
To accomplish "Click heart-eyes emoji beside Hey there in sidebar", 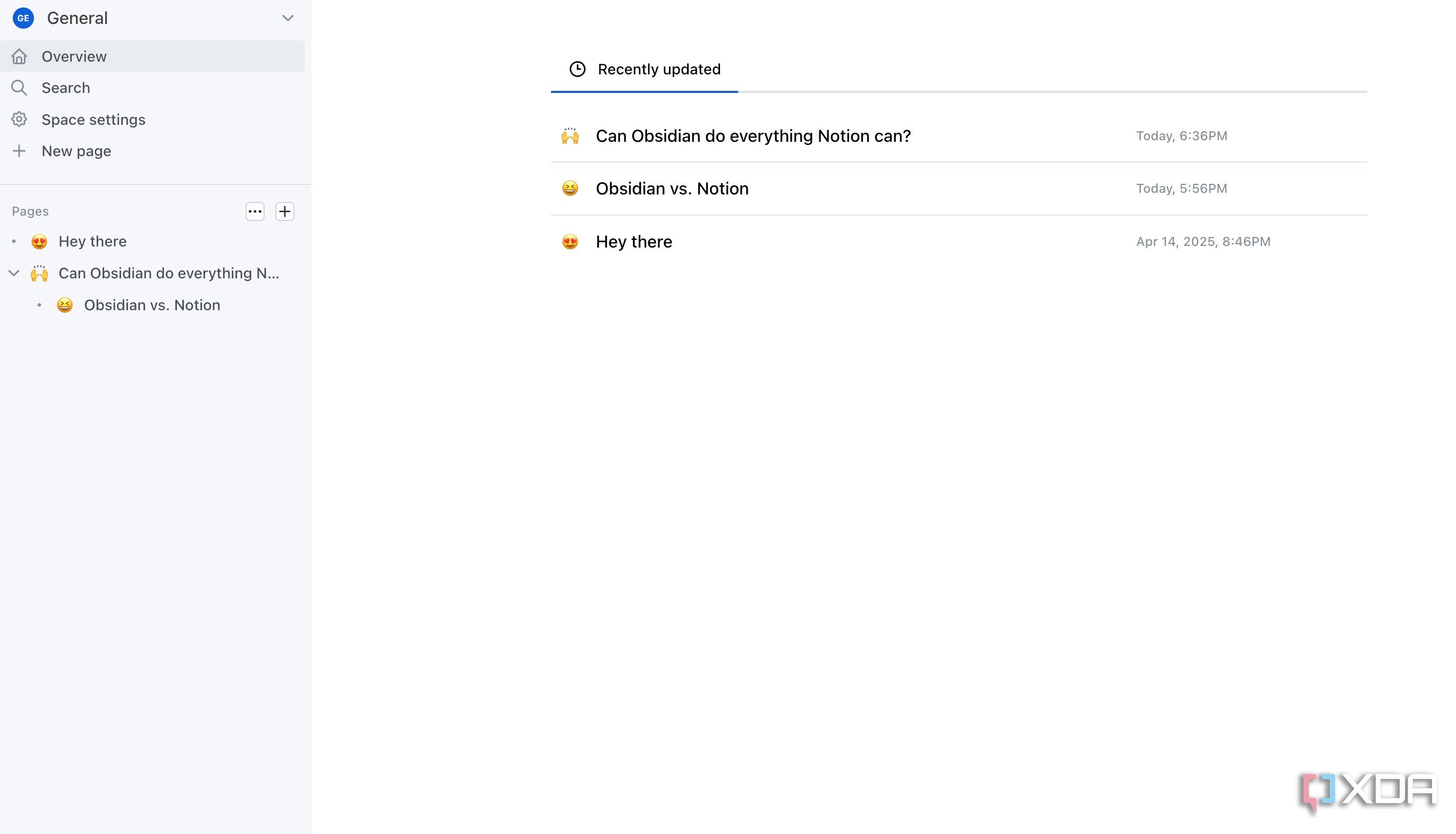I will coord(39,241).
